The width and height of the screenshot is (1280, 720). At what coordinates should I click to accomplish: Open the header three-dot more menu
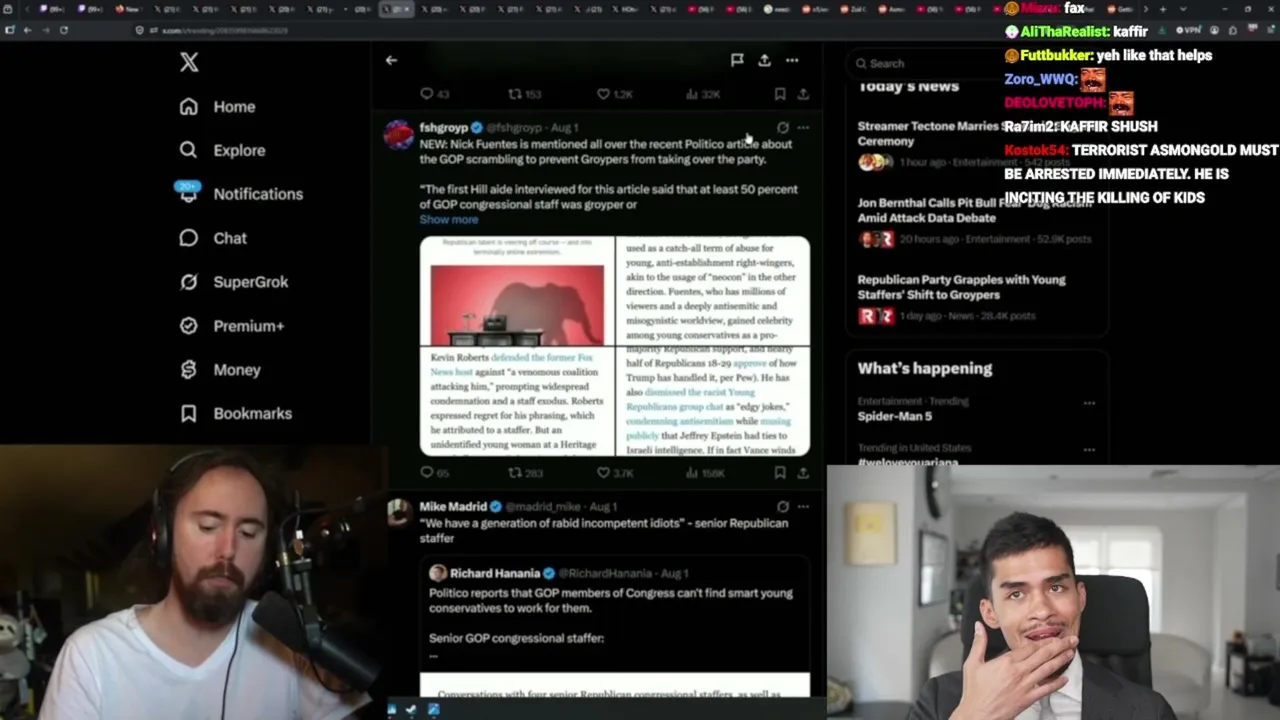pyautogui.click(x=792, y=60)
